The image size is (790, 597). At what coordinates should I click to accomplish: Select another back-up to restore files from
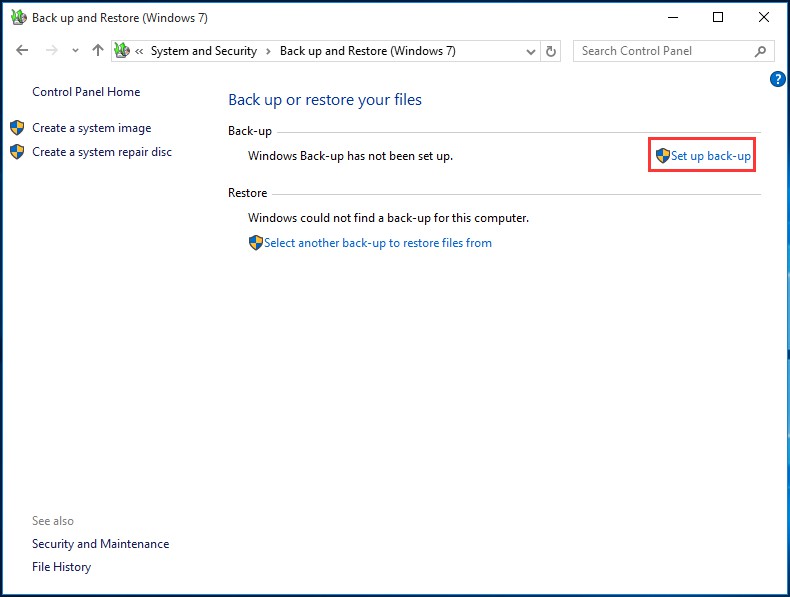(378, 243)
